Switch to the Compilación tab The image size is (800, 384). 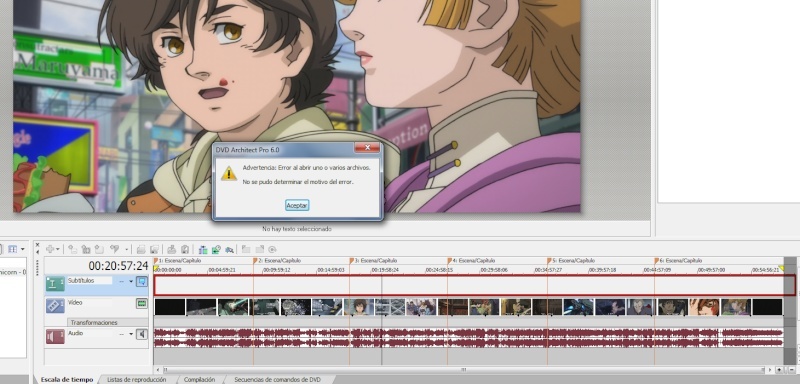tap(199, 379)
